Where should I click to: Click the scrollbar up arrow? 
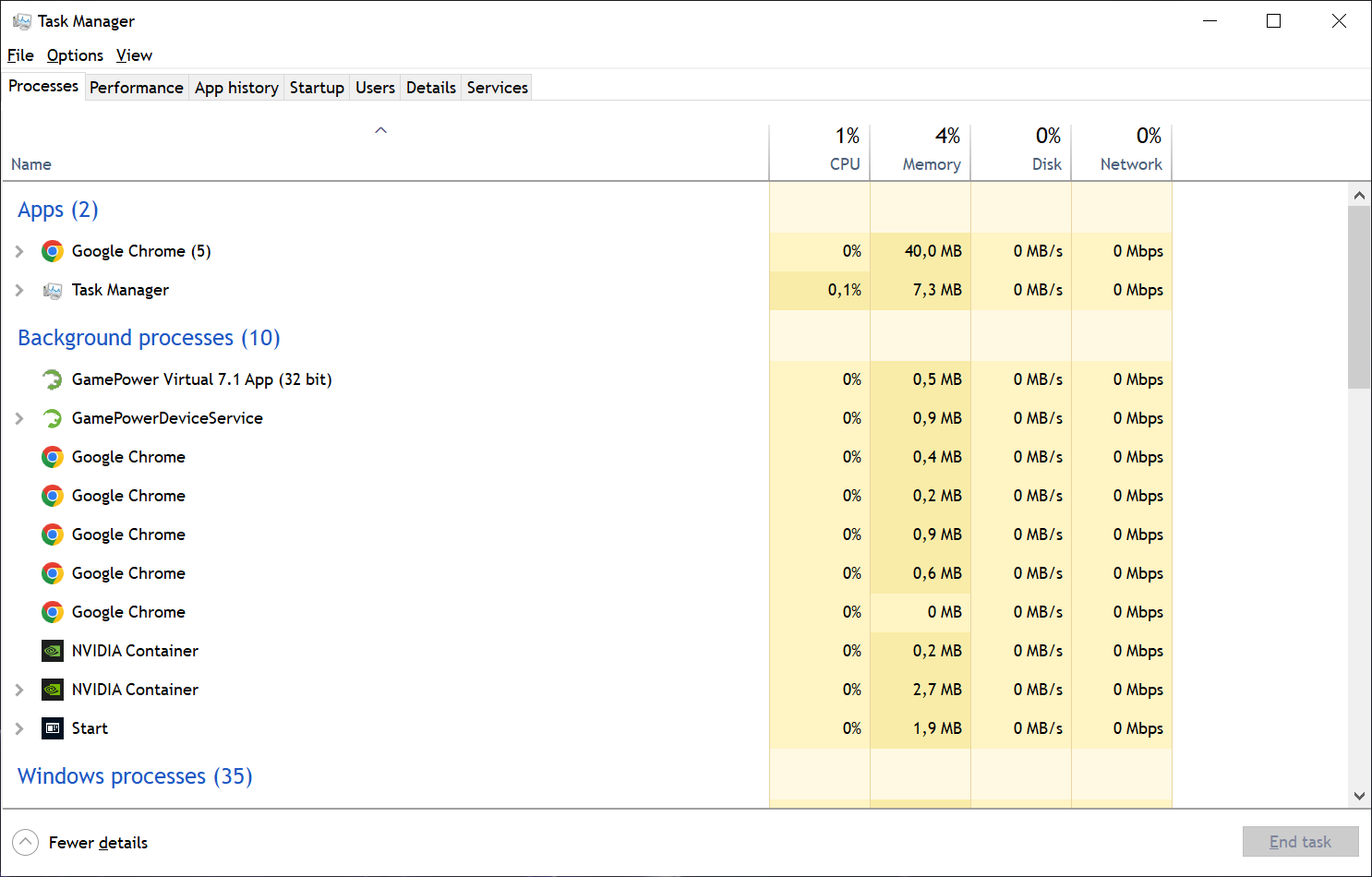pyautogui.click(x=1359, y=195)
